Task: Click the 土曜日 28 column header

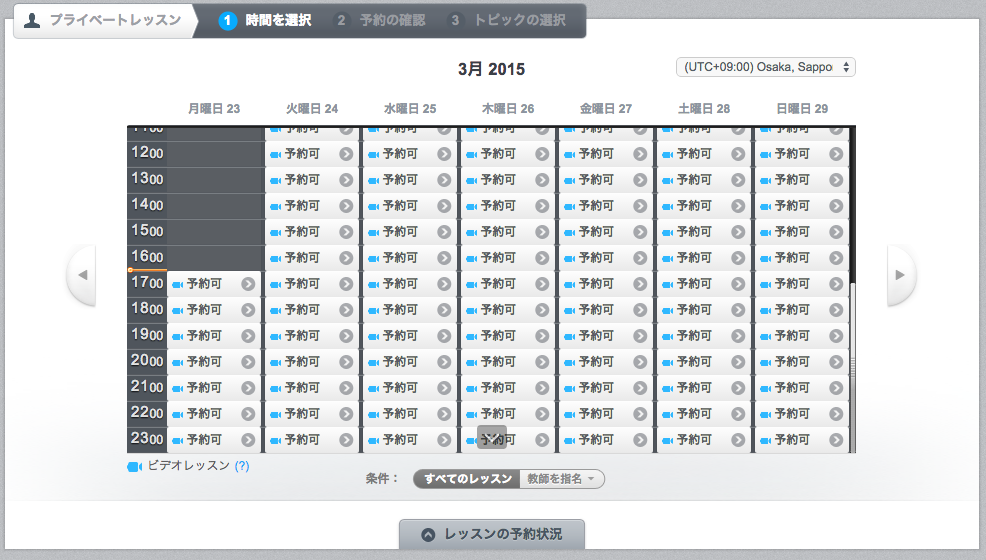Action: point(704,109)
